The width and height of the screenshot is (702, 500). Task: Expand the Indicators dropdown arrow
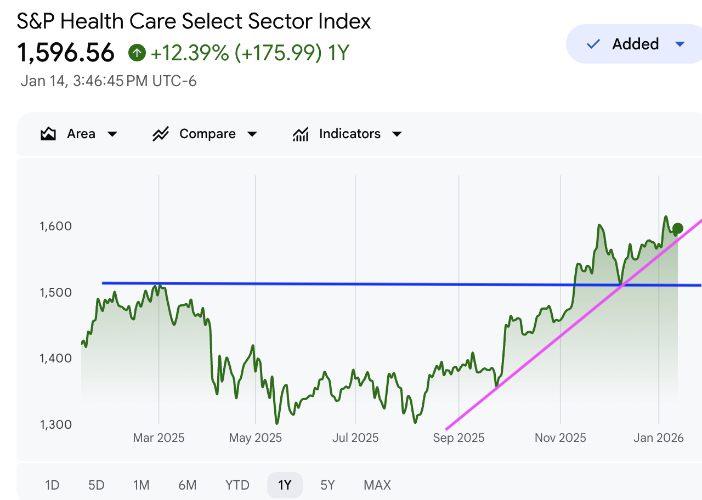point(397,134)
